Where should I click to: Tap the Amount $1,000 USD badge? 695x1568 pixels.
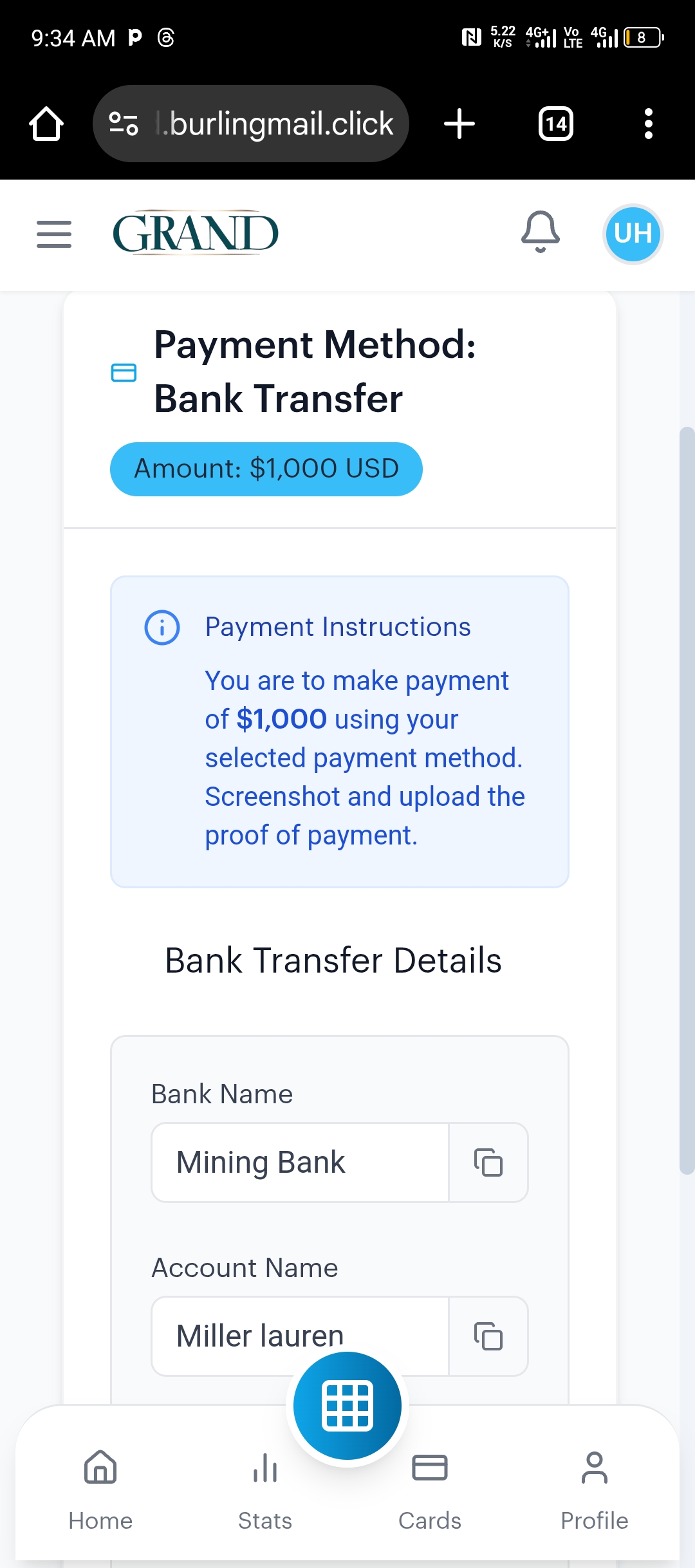[266, 469]
